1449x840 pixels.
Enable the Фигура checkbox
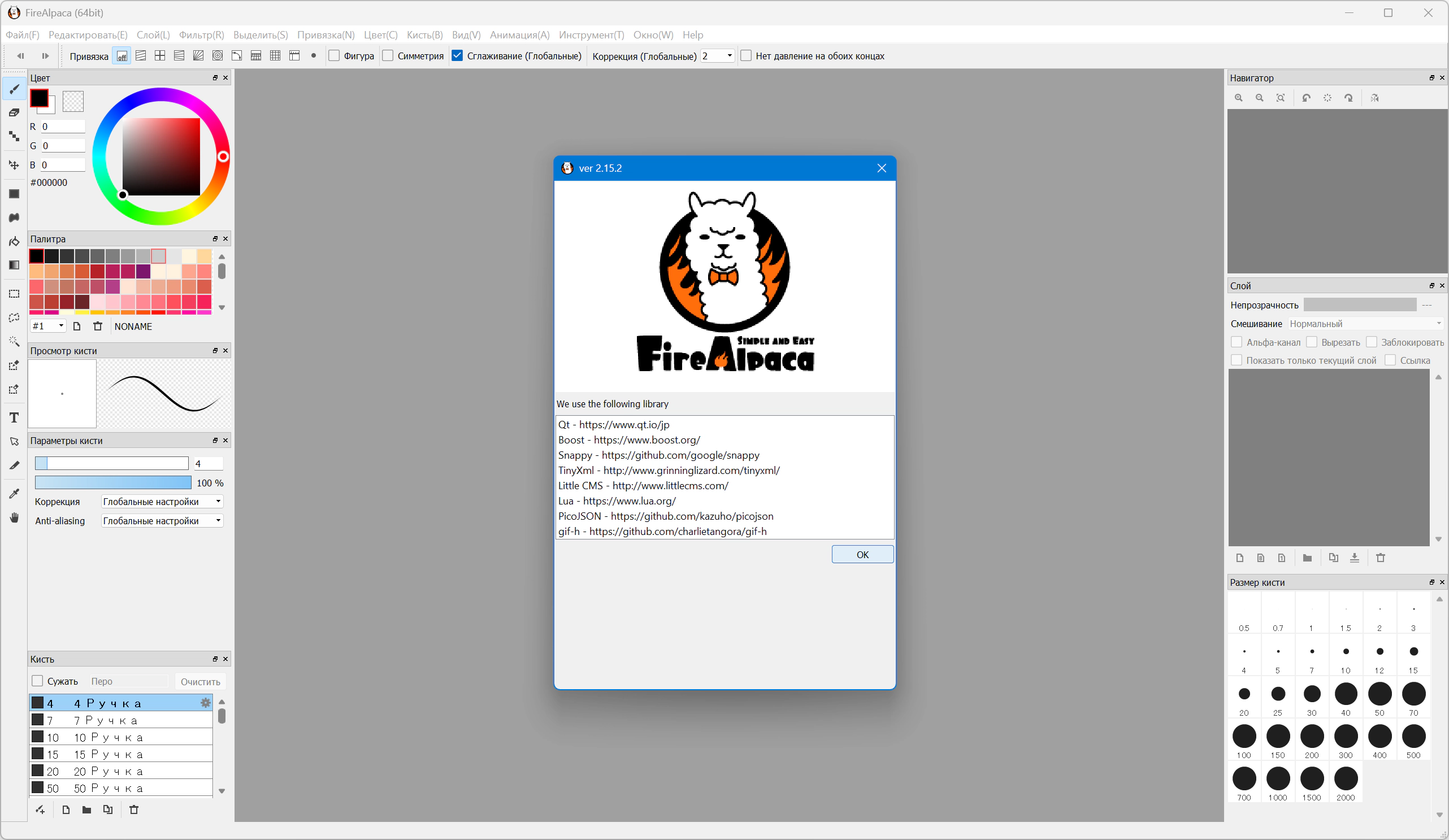click(x=334, y=56)
